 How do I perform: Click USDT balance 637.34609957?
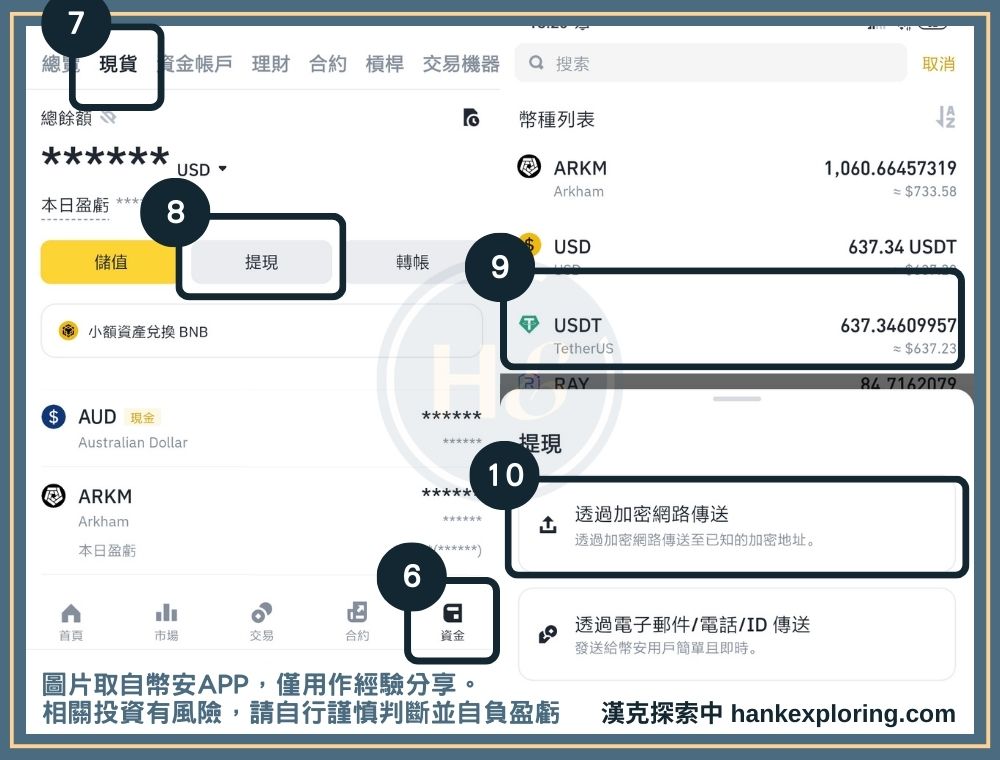coord(898,326)
